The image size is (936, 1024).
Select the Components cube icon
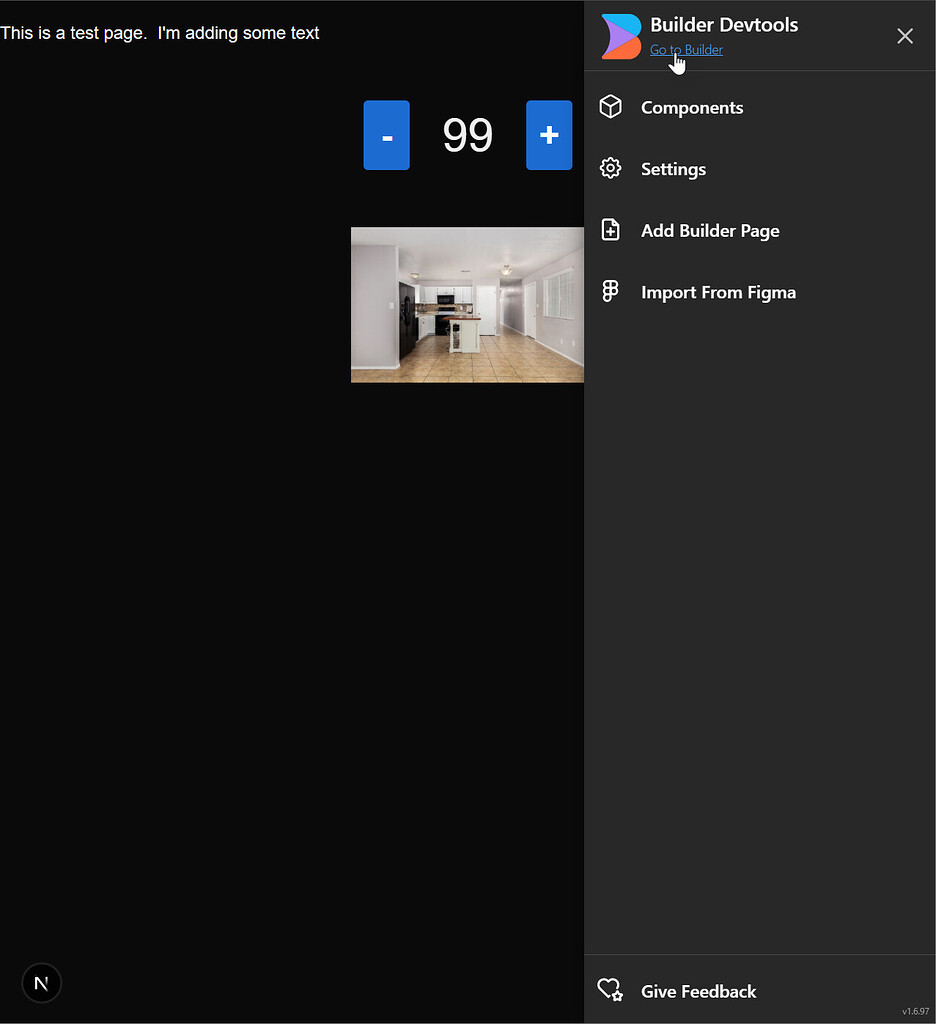pyautogui.click(x=611, y=106)
